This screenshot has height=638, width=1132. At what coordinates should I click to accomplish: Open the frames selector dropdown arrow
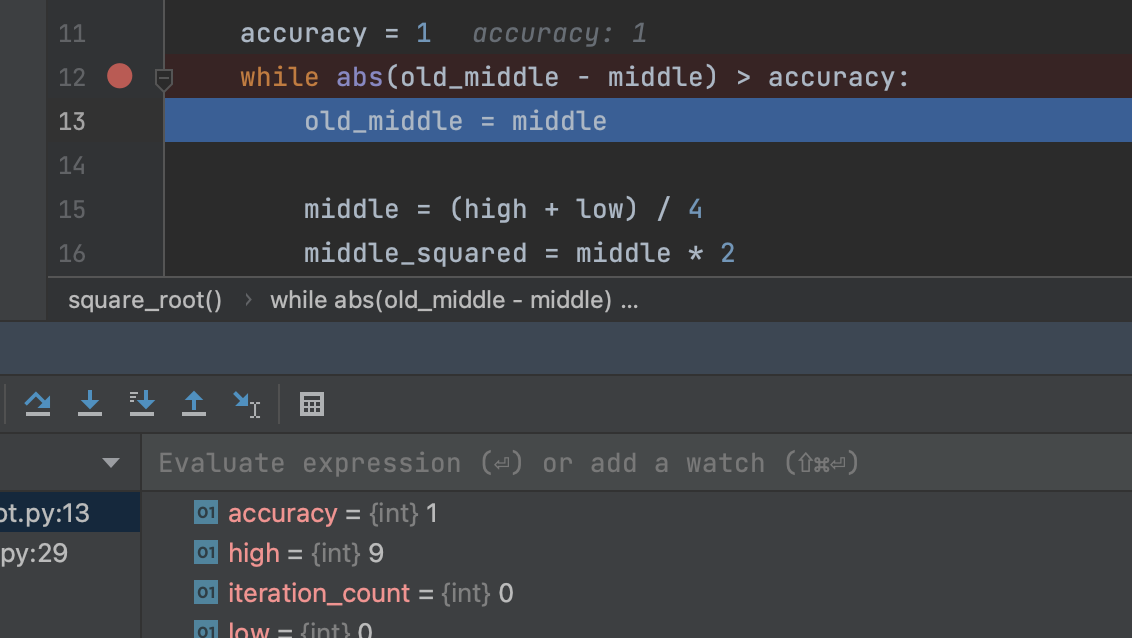pos(111,462)
